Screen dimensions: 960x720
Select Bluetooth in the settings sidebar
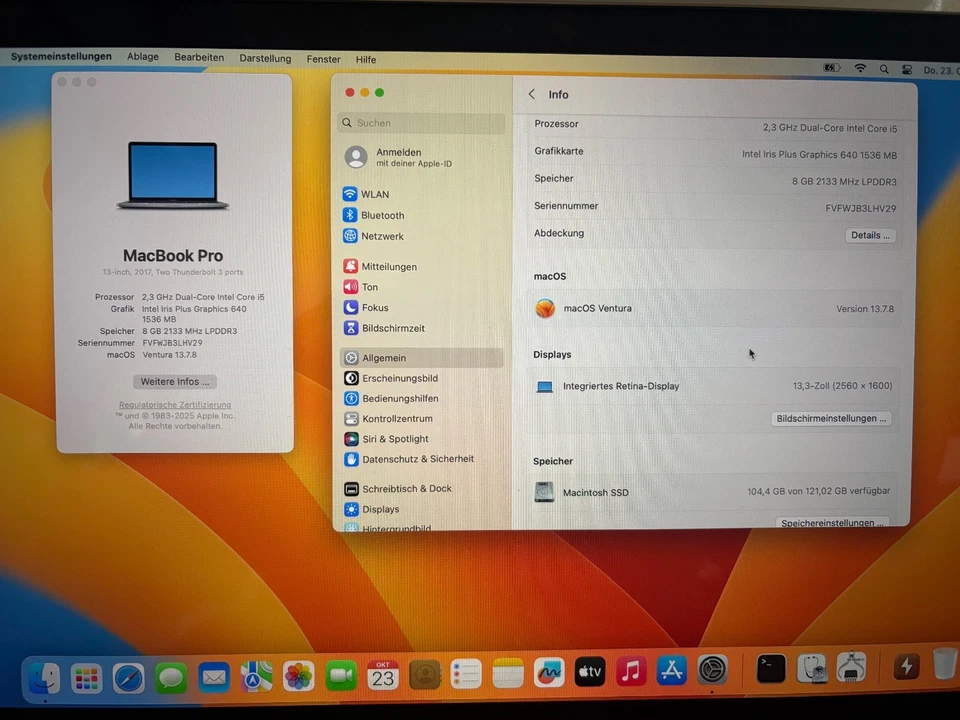coord(382,215)
